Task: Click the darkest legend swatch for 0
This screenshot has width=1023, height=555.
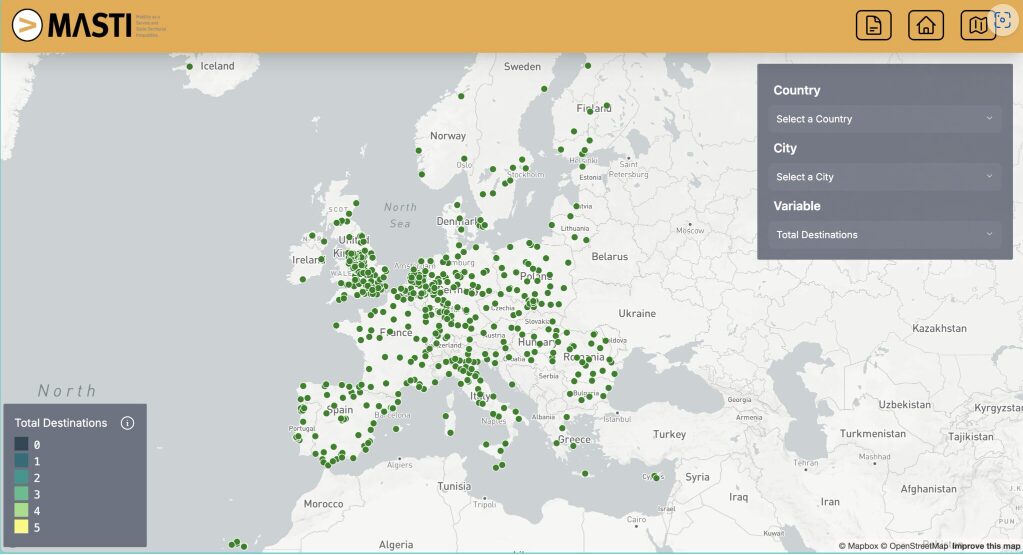Action: [21, 444]
